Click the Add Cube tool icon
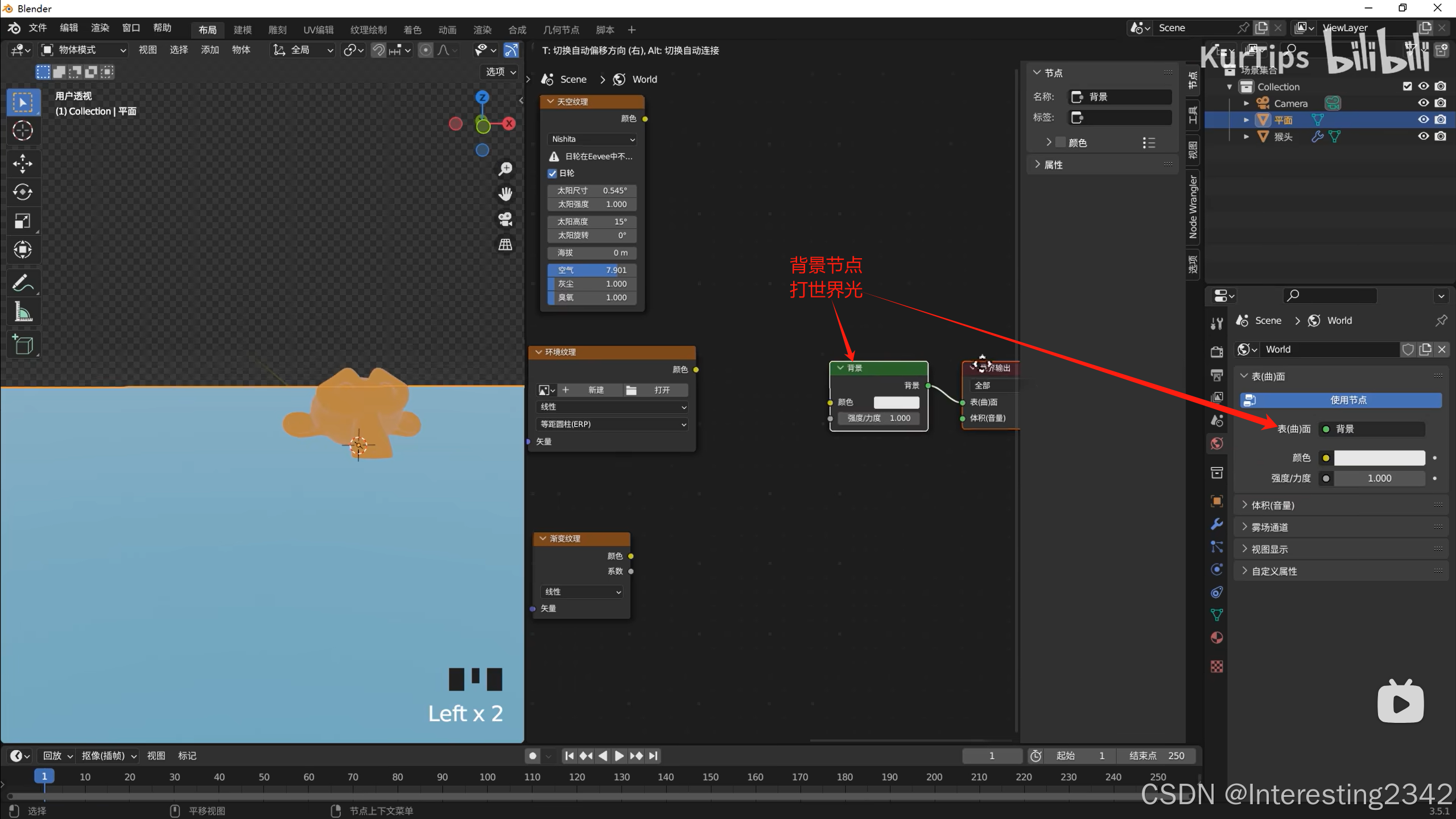The width and height of the screenshot is (1456, 819). [23, 345]
